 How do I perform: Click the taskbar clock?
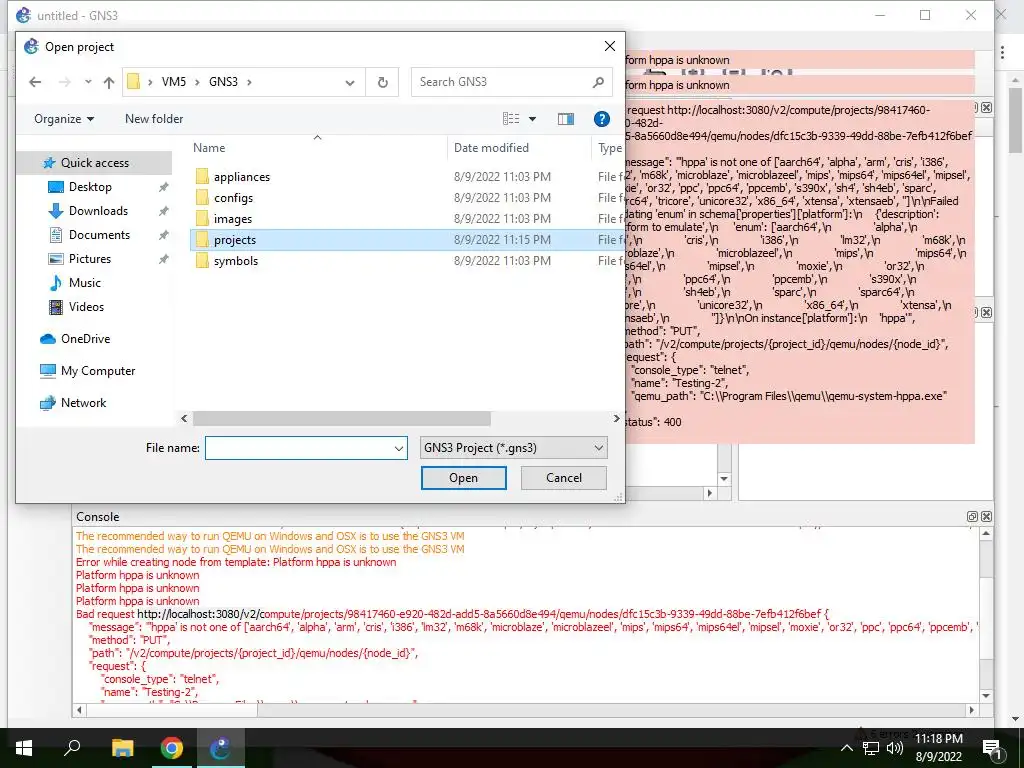click(x=938, y=748)
